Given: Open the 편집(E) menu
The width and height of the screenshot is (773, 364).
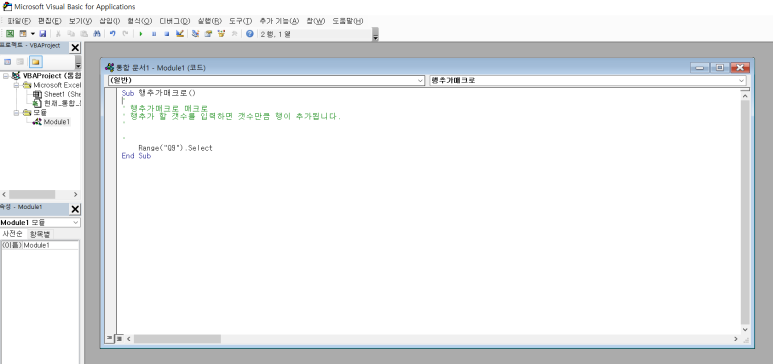Looking at the screenshot, I should [50, 21].
